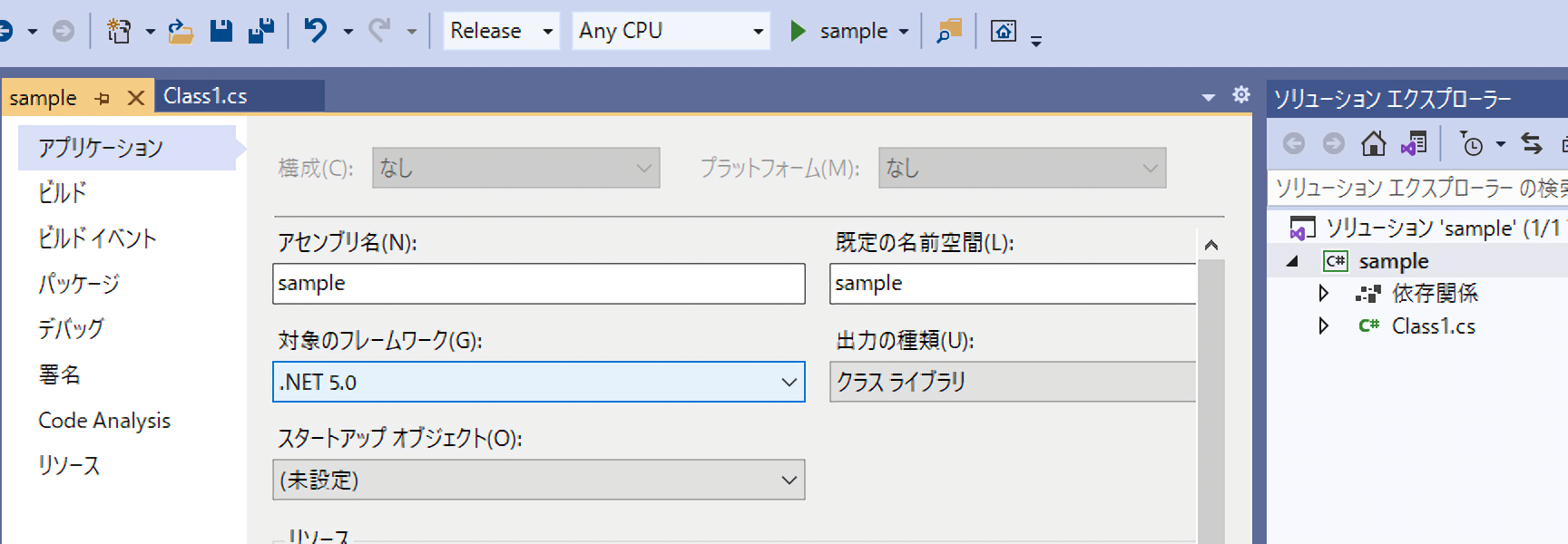Click Sync with Active Document icon

click(1532, 143)
